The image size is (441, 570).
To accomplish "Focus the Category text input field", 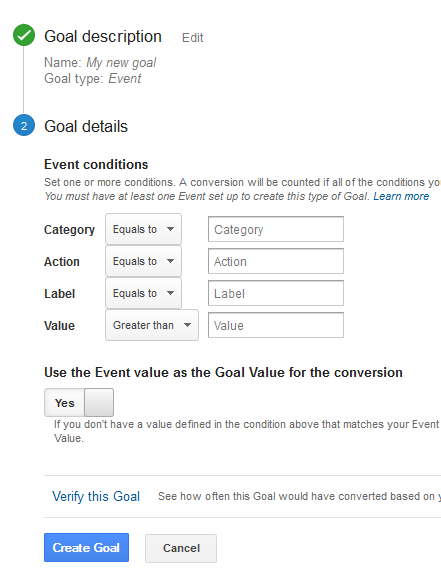I will (276, 229).
